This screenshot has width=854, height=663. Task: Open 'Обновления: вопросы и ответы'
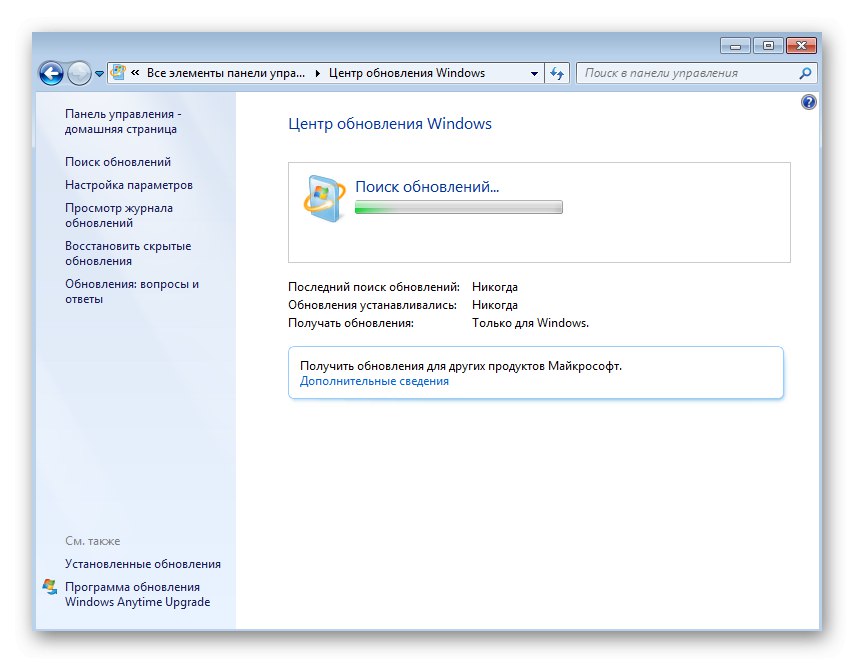coord(132,291)
